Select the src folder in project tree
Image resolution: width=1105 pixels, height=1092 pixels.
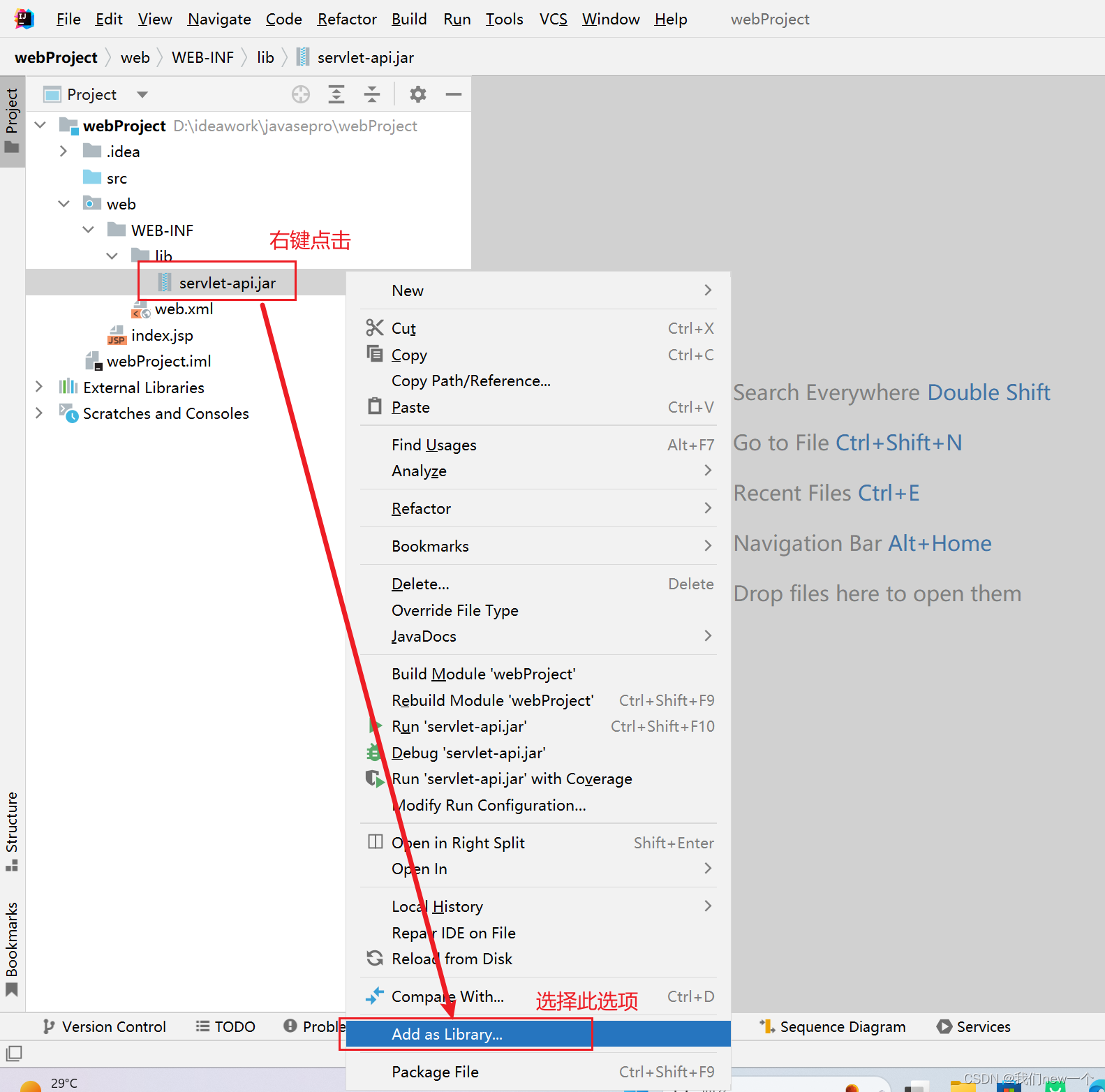pos(117,178)
